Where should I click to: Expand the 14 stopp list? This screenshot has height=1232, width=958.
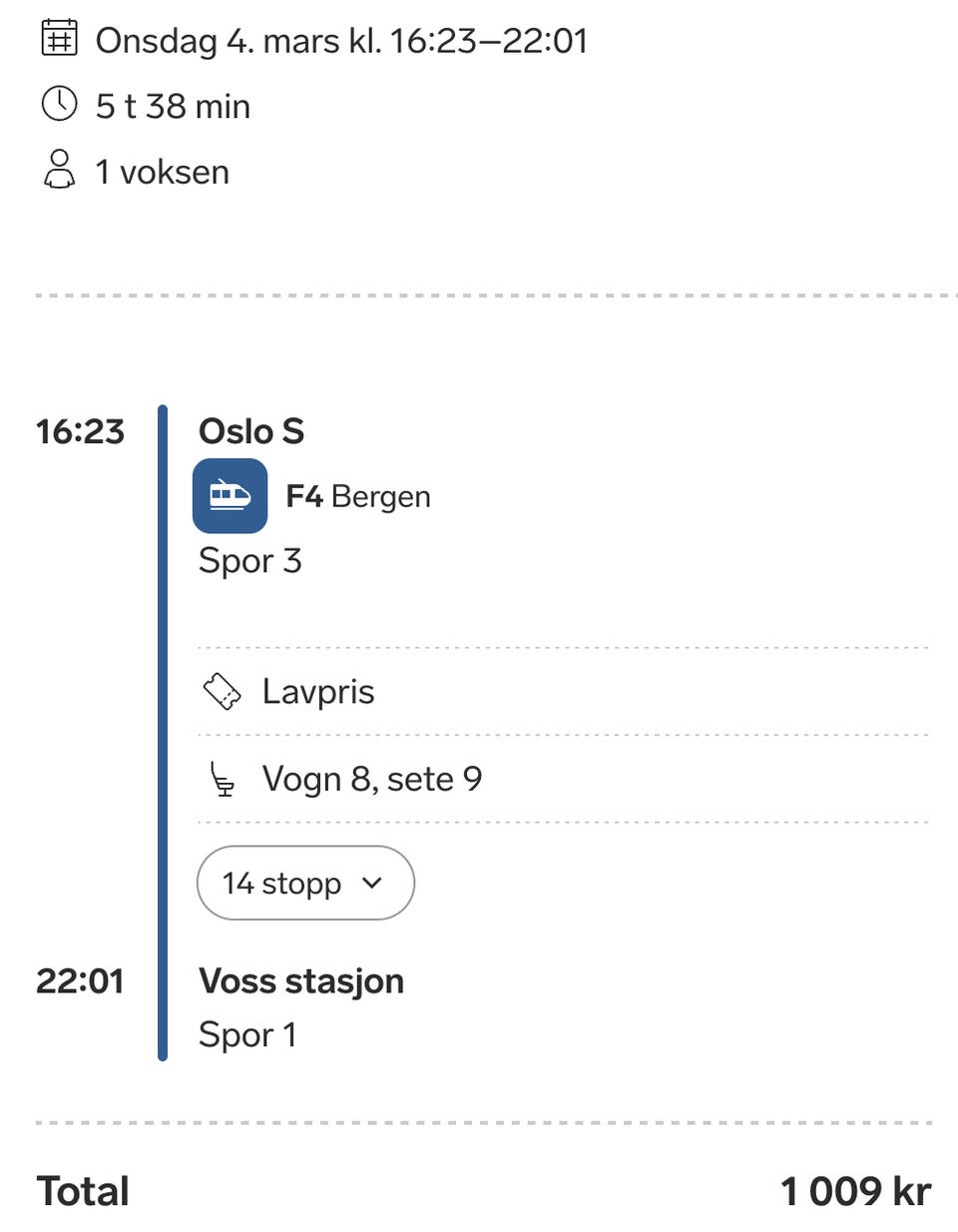[x=304, y=883]
